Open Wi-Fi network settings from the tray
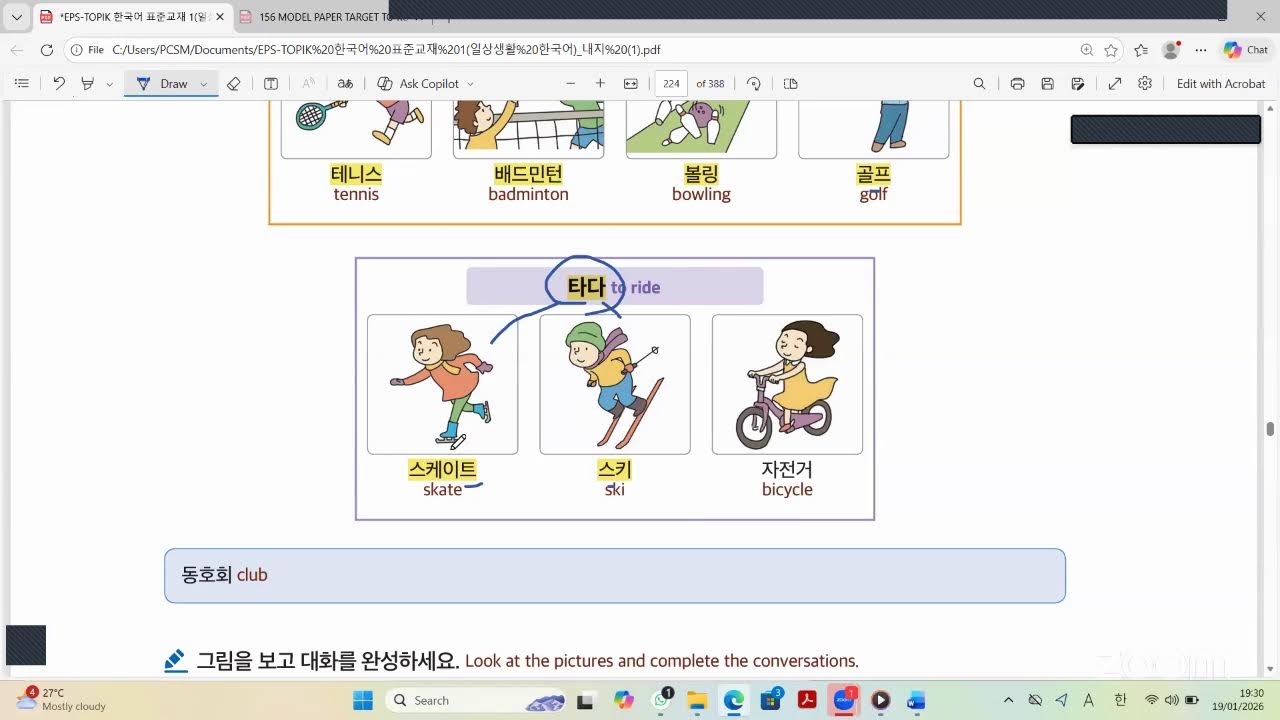This screenshot has height=720, width=1280. point(1152,700)
